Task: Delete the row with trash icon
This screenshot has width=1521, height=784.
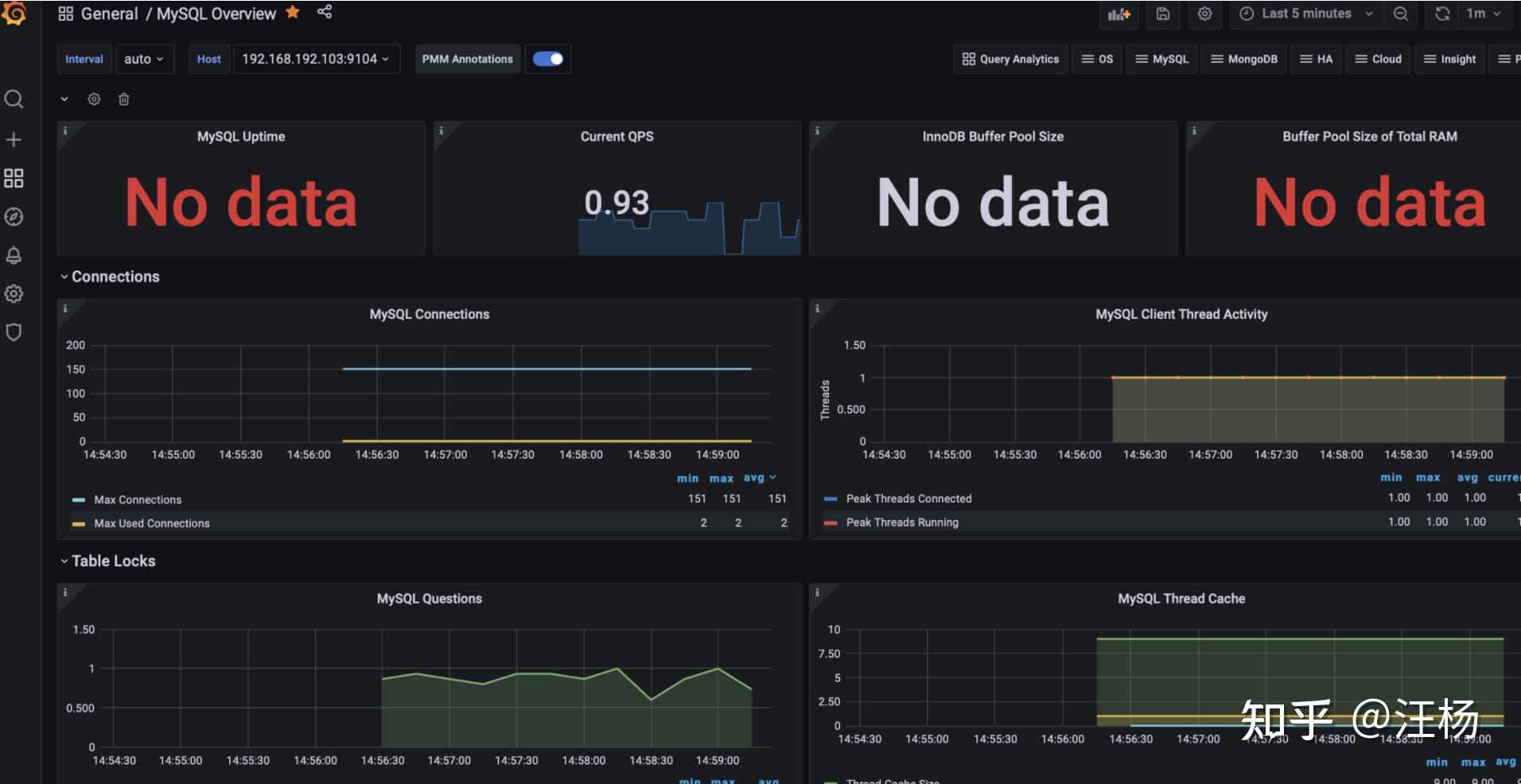Action: (123, 99)
